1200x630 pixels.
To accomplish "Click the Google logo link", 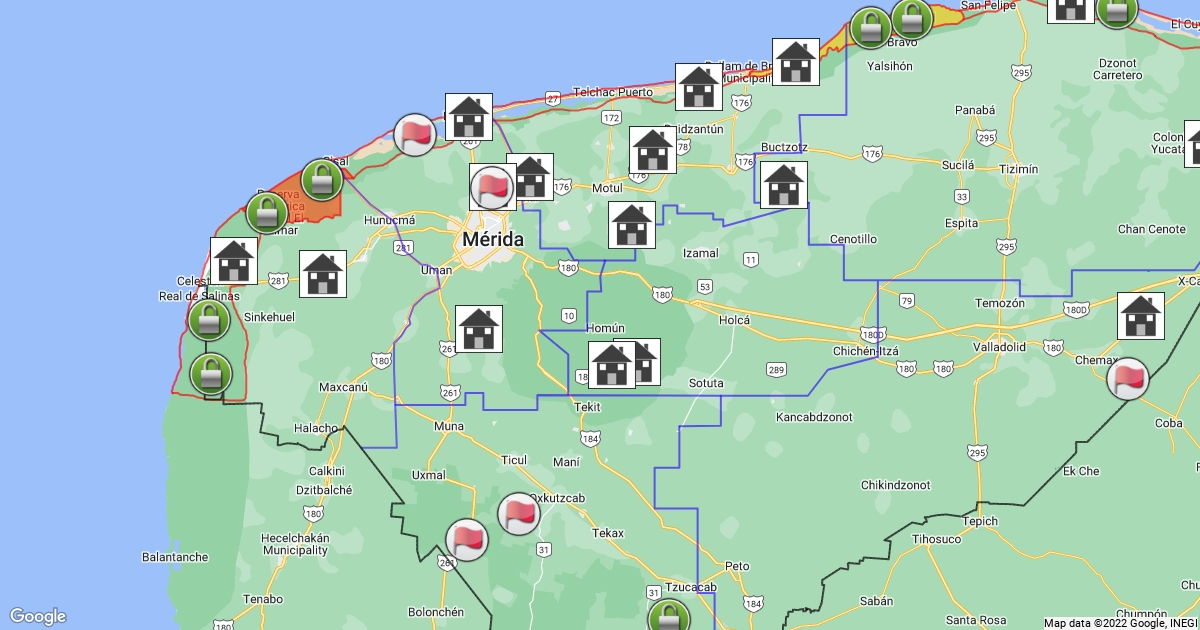I will coord(38,616).
